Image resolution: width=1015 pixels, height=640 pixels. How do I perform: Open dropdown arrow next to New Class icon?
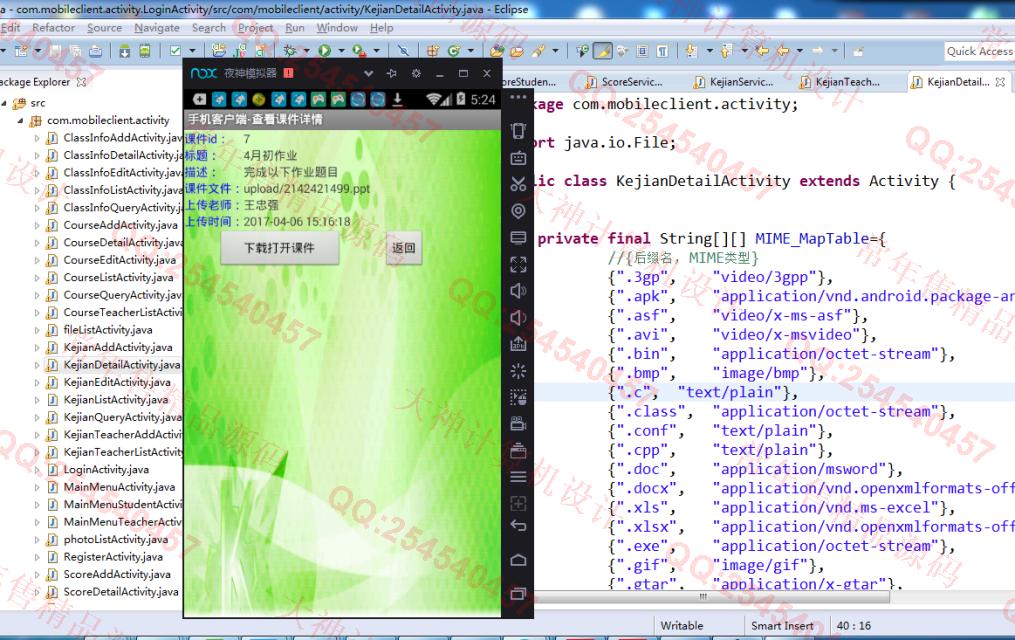pyautogui.click(x=471, y=51)
